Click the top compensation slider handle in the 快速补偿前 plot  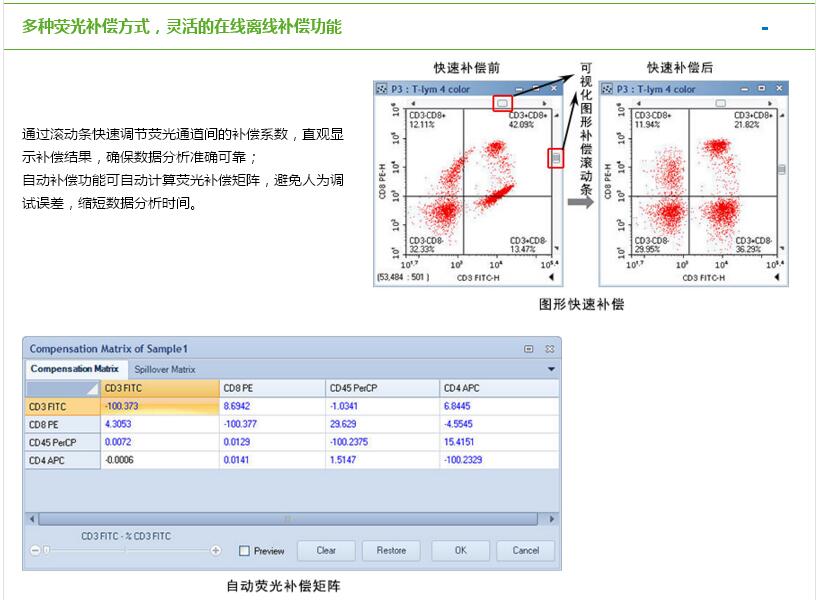click(502, 103)
